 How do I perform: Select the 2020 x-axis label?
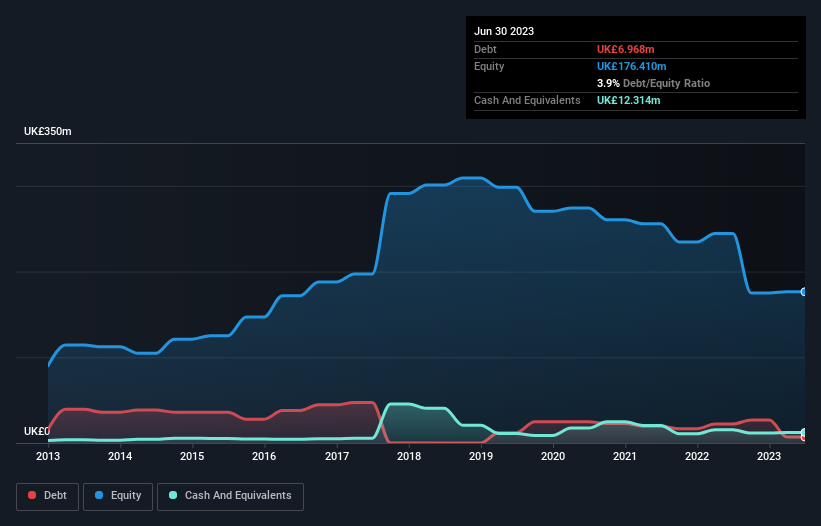tap(553, 456)
